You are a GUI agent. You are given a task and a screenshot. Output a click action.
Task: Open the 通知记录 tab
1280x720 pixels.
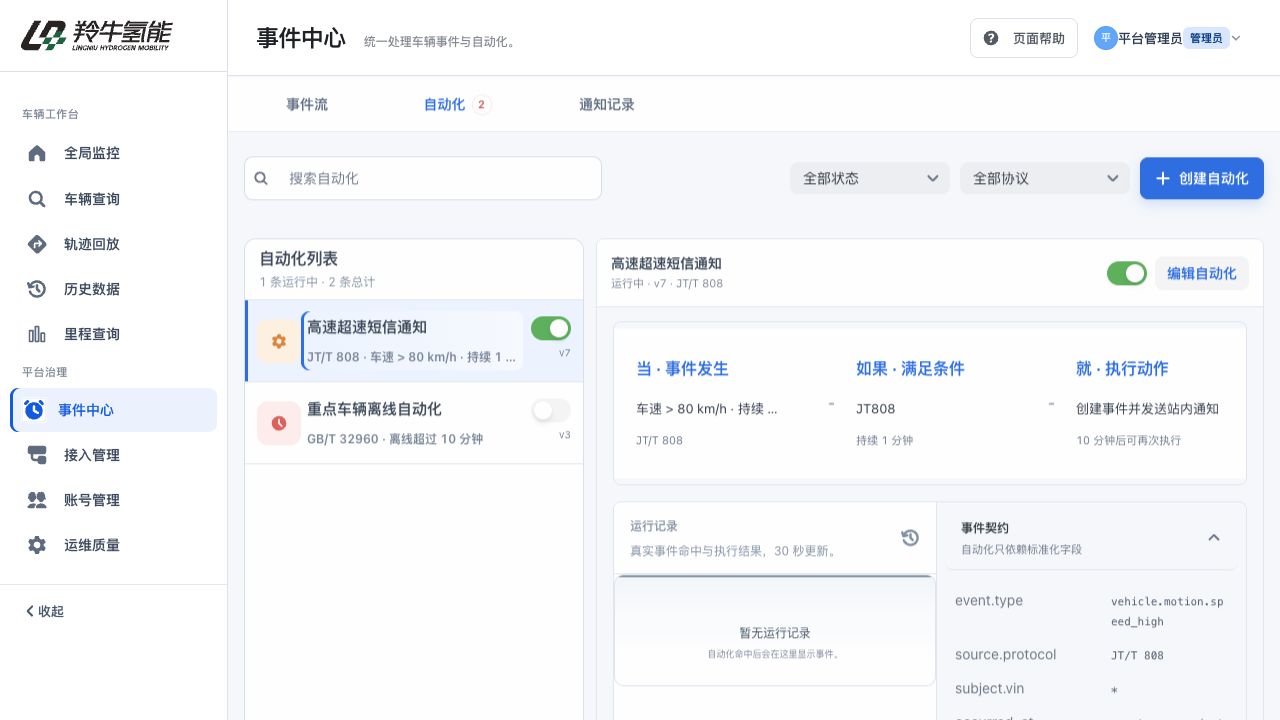(x=607, y=104)
